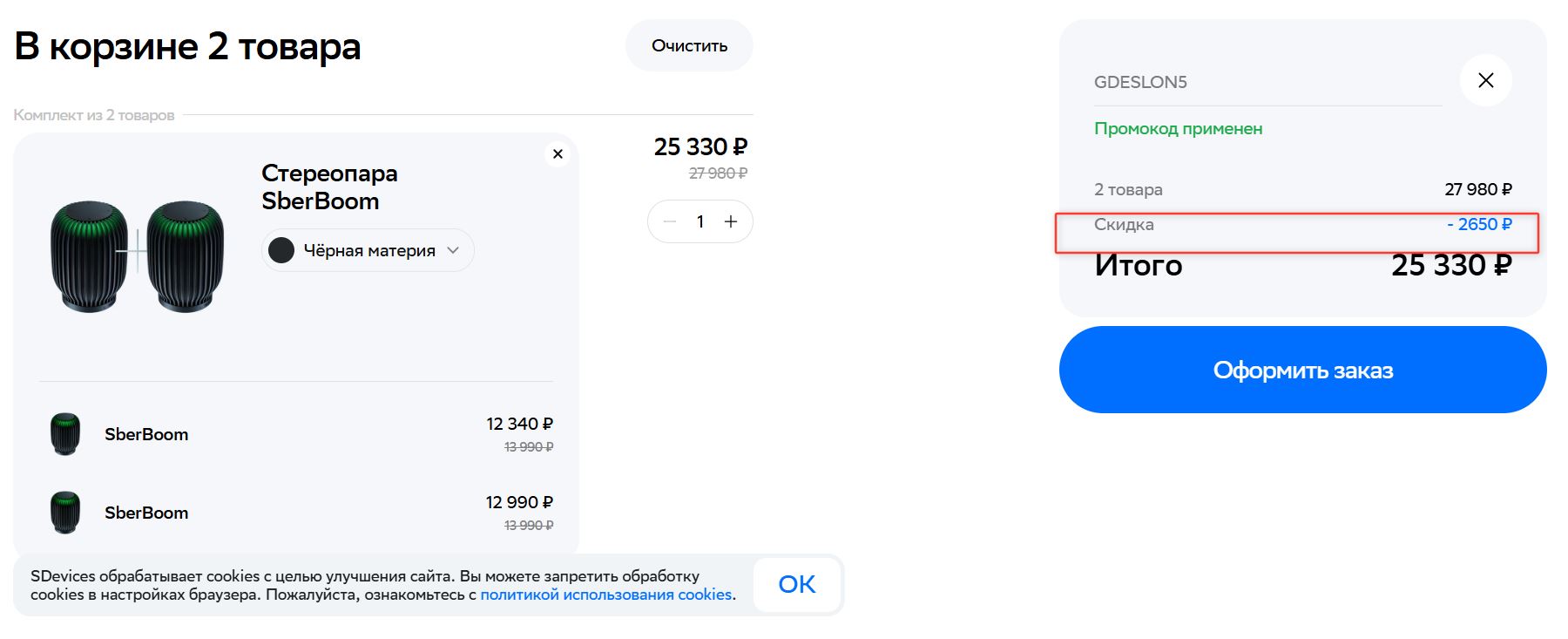Click the first SberBoom item name
Screen dimensions: 1568x639
click(146, 434)
